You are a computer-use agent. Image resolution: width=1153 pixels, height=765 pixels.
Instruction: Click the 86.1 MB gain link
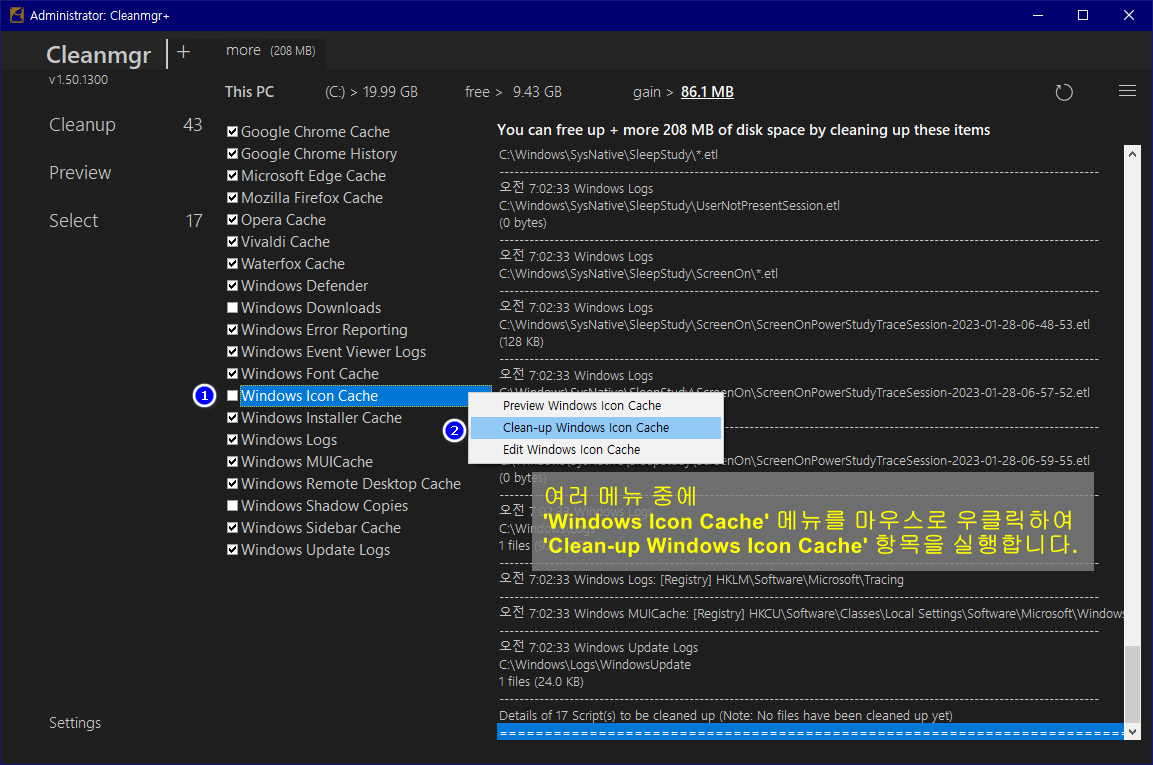707,92
